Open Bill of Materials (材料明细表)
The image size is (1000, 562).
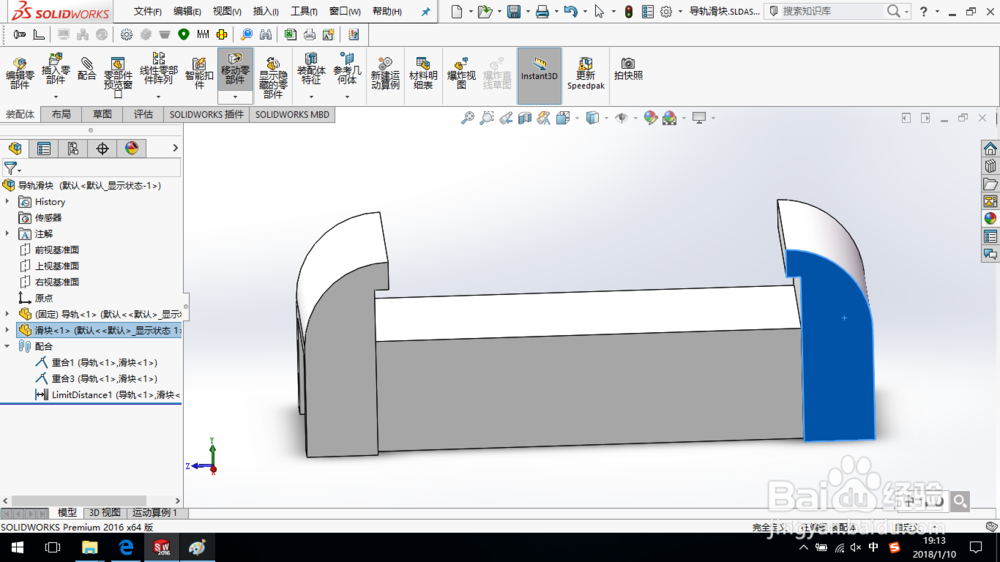tap(423, 74)
